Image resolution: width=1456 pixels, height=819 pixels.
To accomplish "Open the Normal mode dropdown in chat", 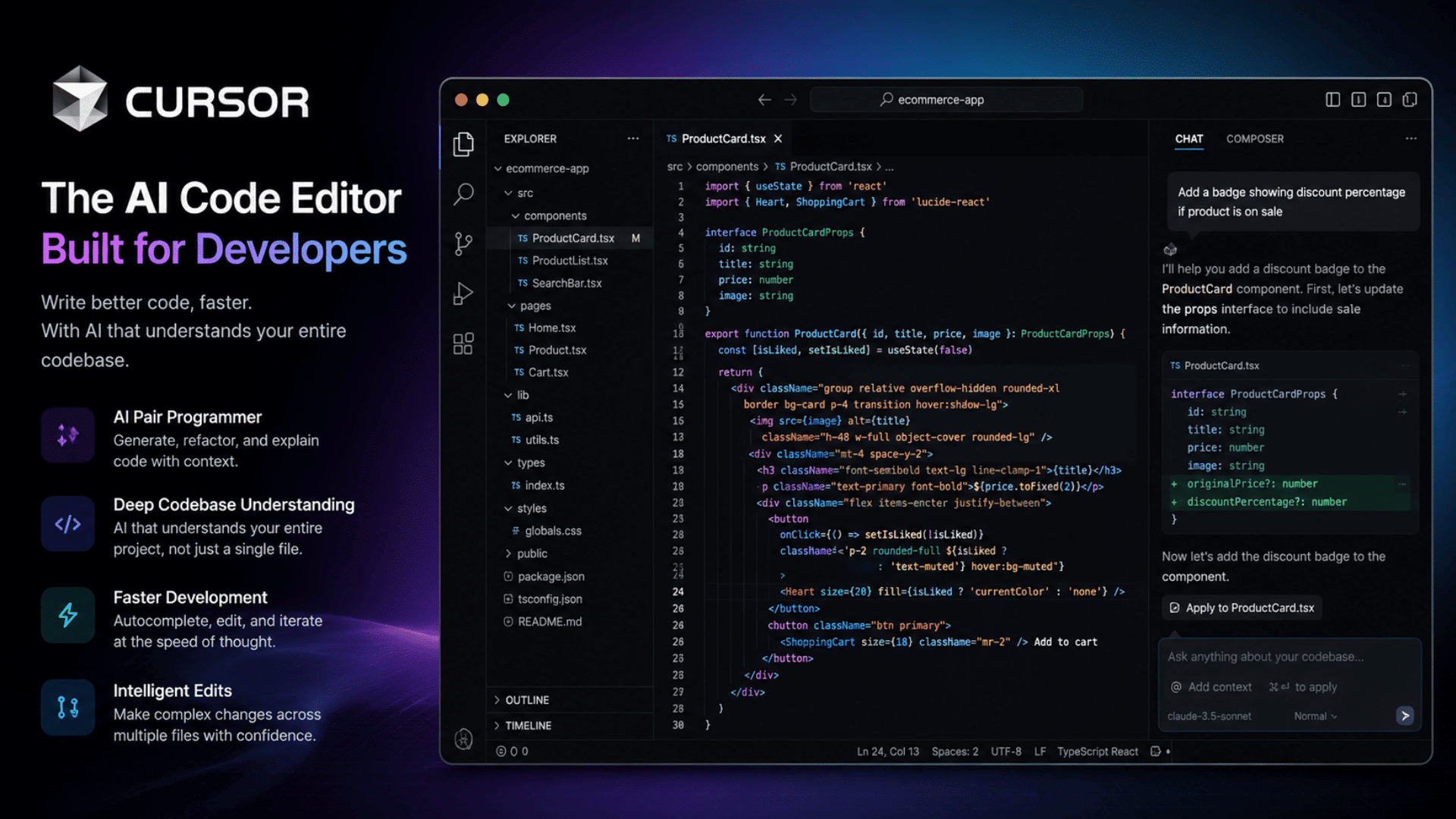I will coord(1316,716).
